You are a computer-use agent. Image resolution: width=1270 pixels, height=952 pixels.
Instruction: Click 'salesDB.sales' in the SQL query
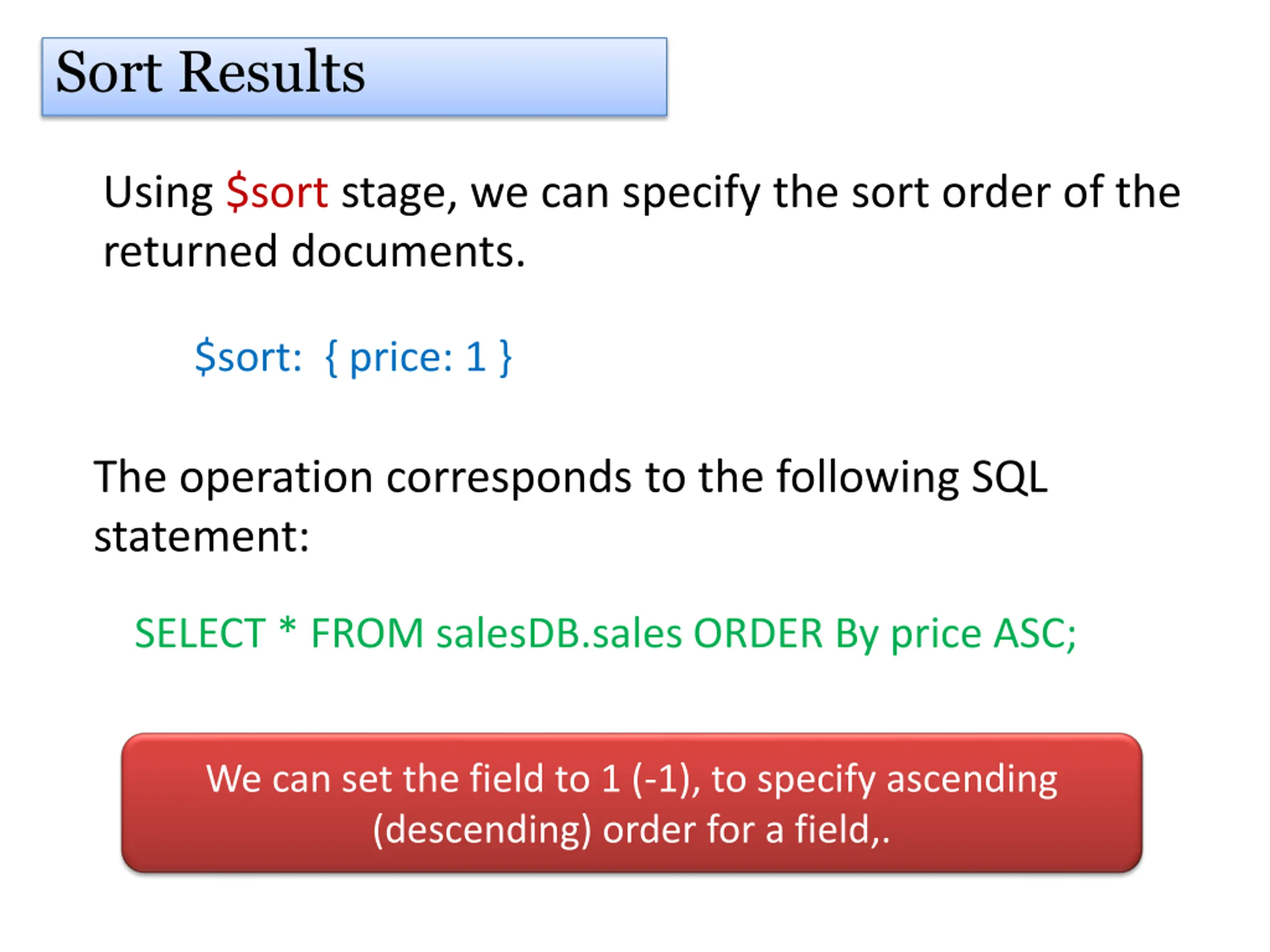click(x=559, y=634)
